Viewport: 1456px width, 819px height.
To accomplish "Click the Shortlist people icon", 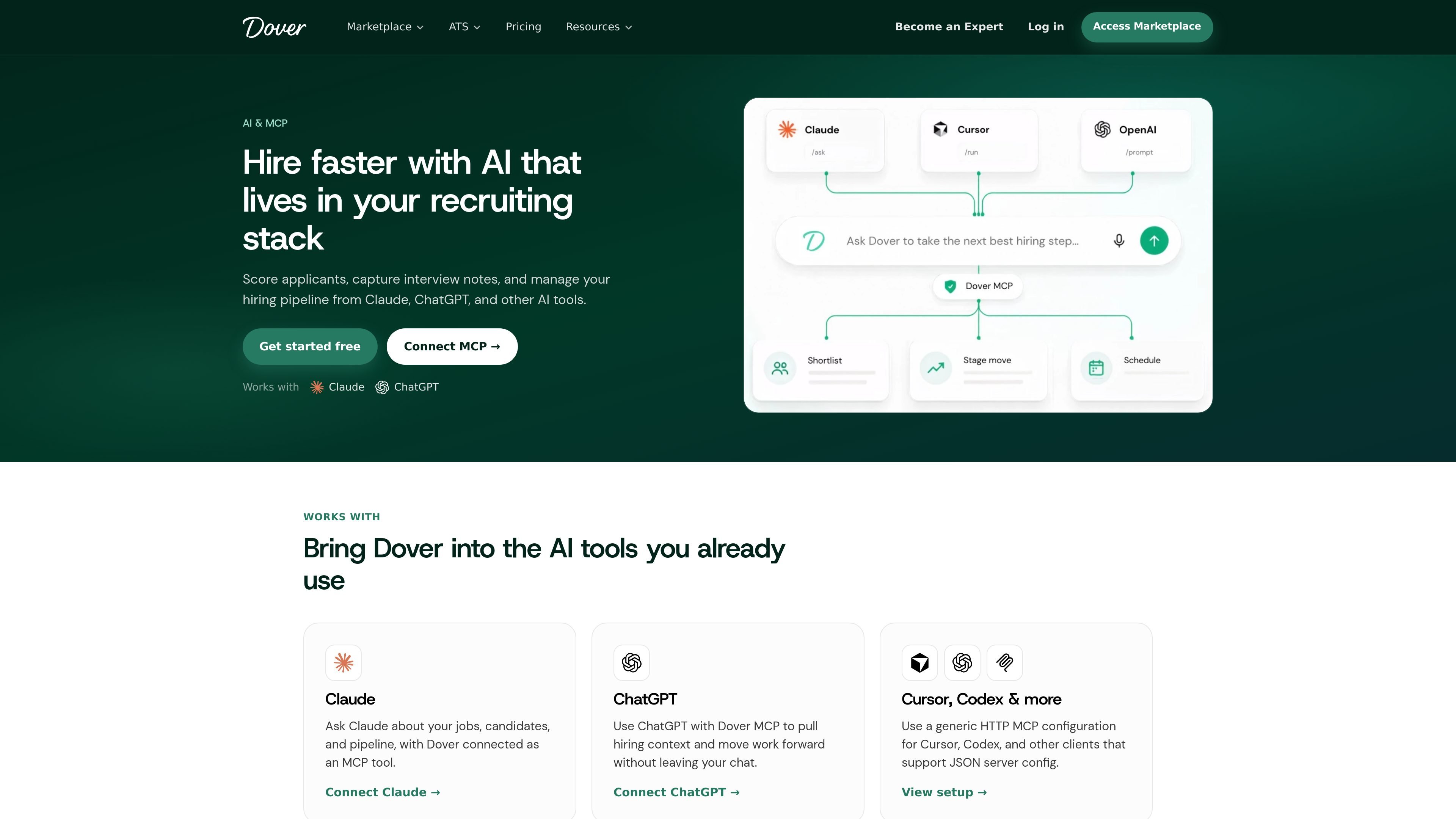I will point(780,369).
